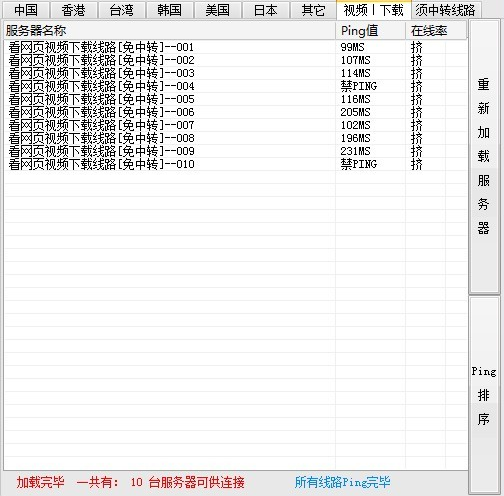Viewport: 504px width, 496px height.
Task: Go to the 其它 tab
Action: [313, 10]
